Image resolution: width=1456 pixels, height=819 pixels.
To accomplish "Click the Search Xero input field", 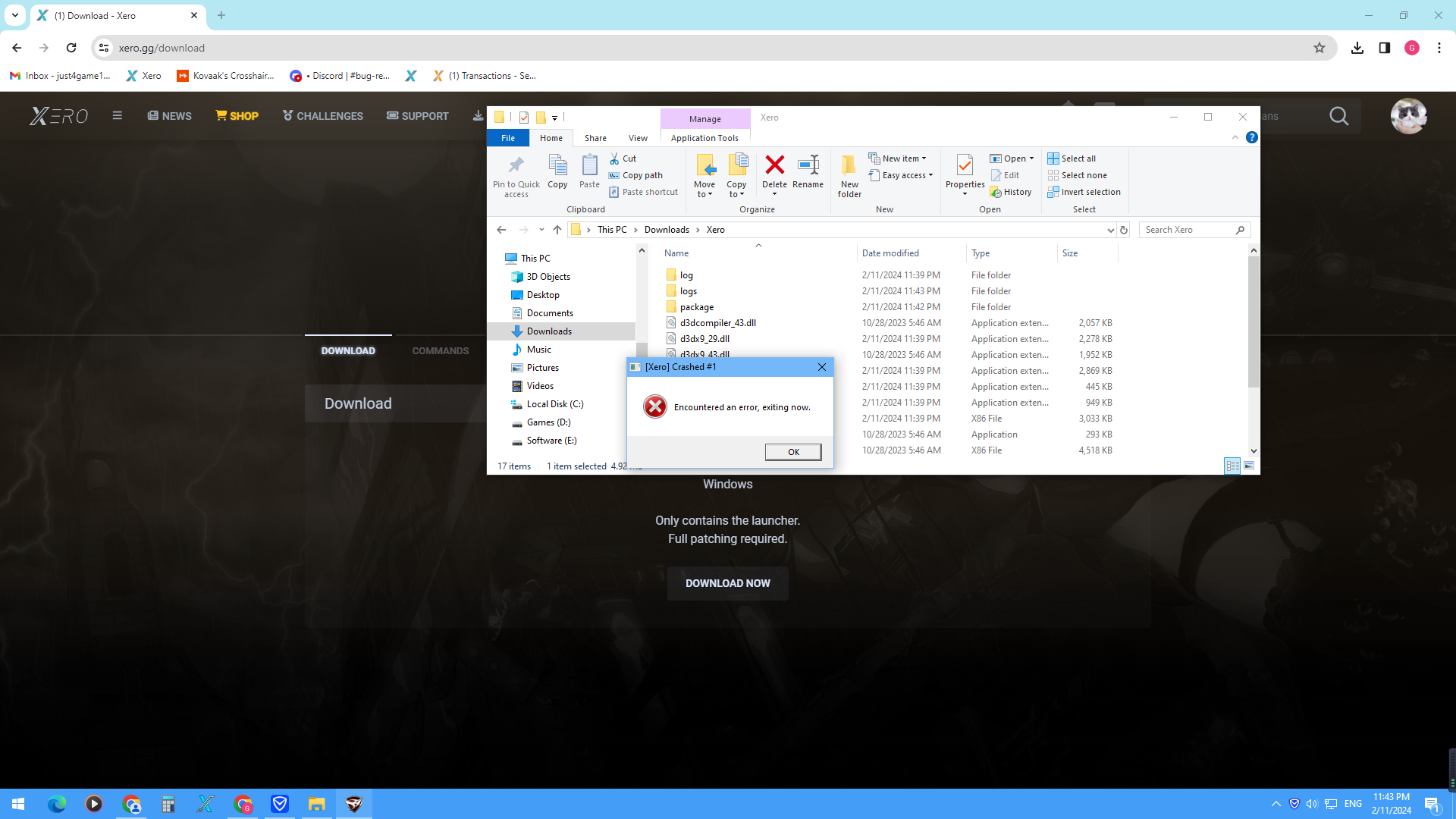I will (1187, 230).
